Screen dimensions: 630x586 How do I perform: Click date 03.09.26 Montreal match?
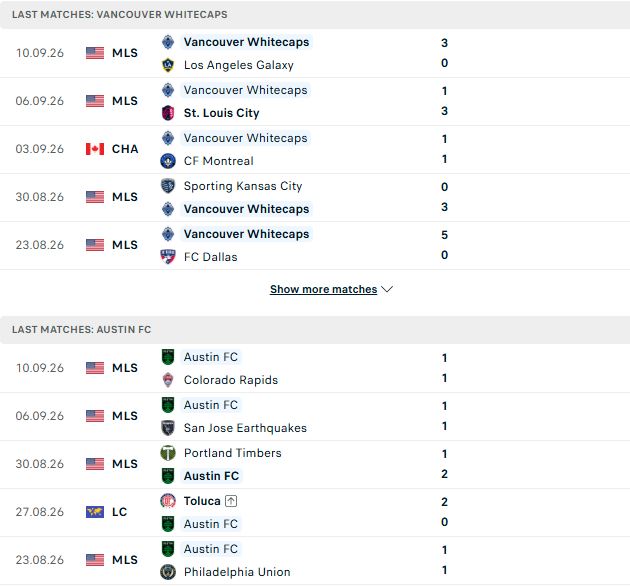(x=40, y=149)
